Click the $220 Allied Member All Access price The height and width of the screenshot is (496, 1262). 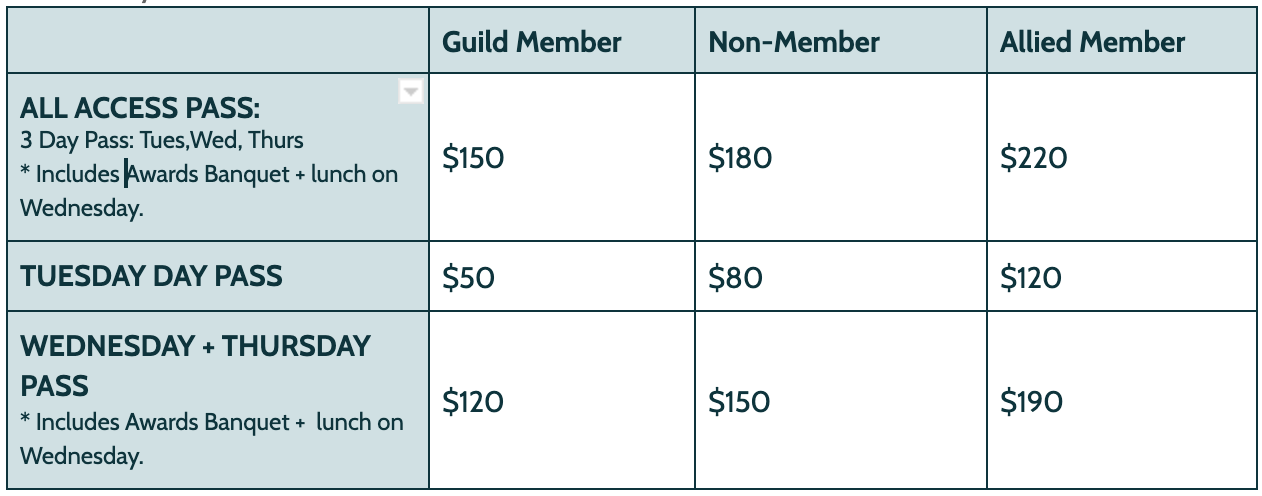(1034, 158)
